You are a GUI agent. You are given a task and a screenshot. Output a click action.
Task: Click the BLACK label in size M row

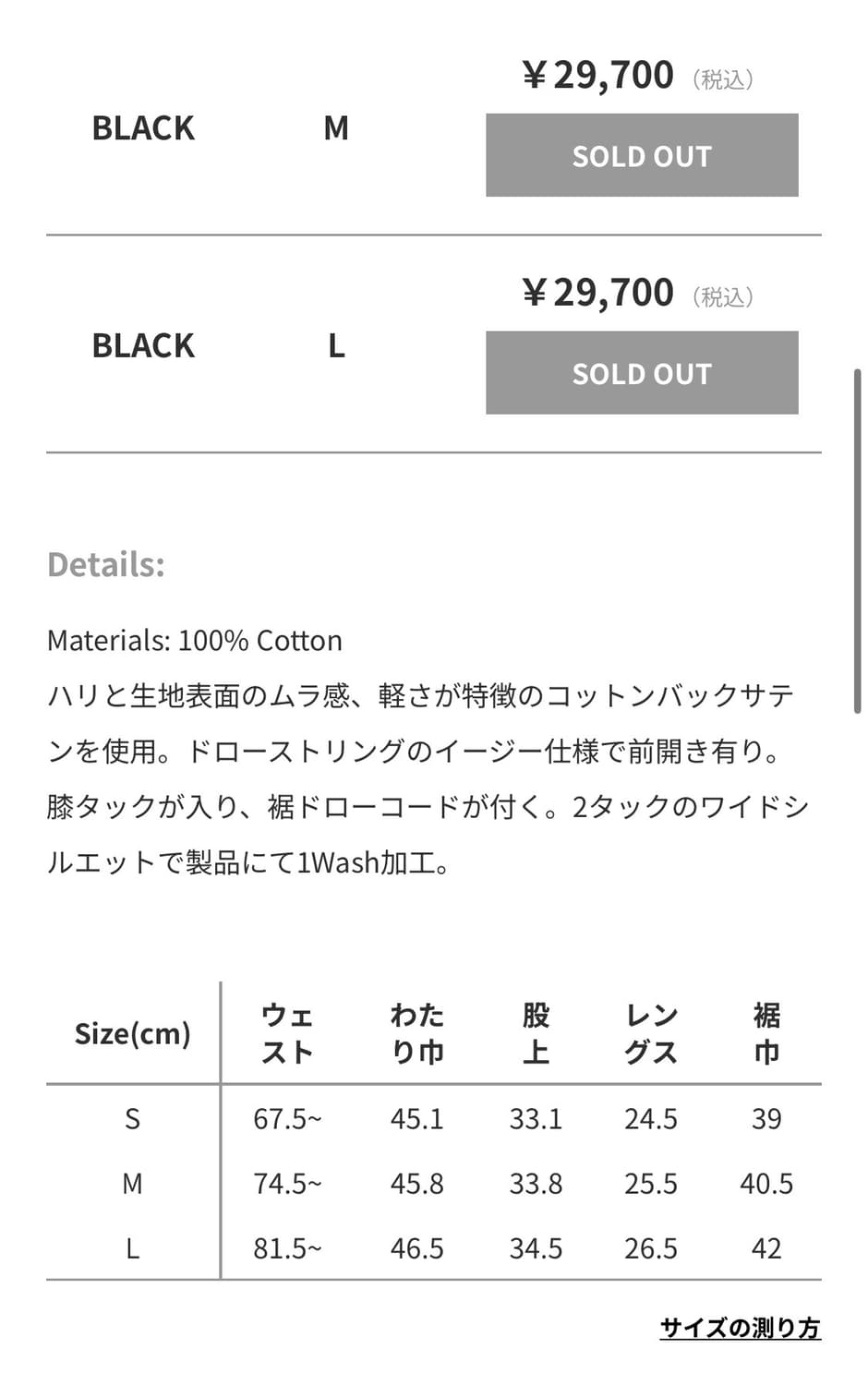[143, 128]
